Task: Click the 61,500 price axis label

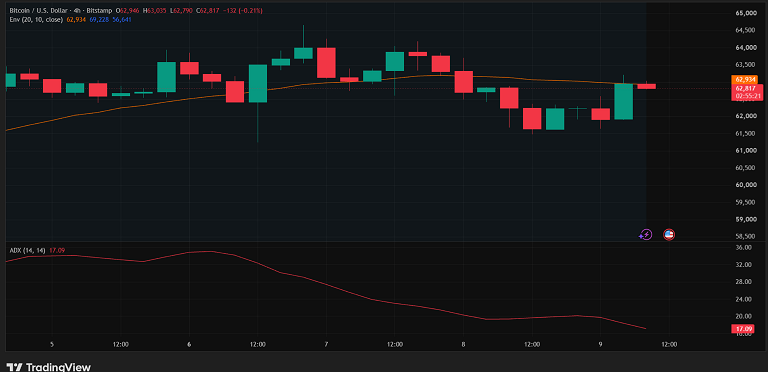Action: (x=745, y=133)
